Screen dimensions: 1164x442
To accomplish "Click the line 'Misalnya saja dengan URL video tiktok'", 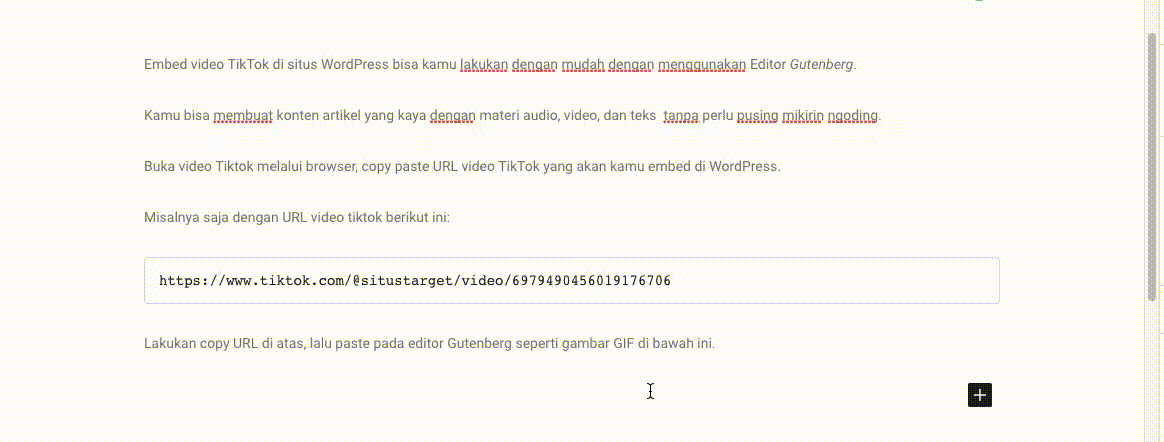I will coord(298,218).
